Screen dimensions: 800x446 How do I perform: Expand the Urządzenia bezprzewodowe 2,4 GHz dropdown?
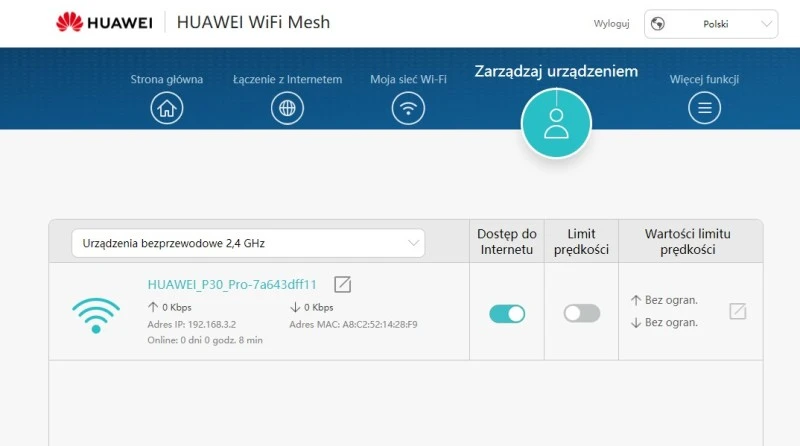pos(248,243)
